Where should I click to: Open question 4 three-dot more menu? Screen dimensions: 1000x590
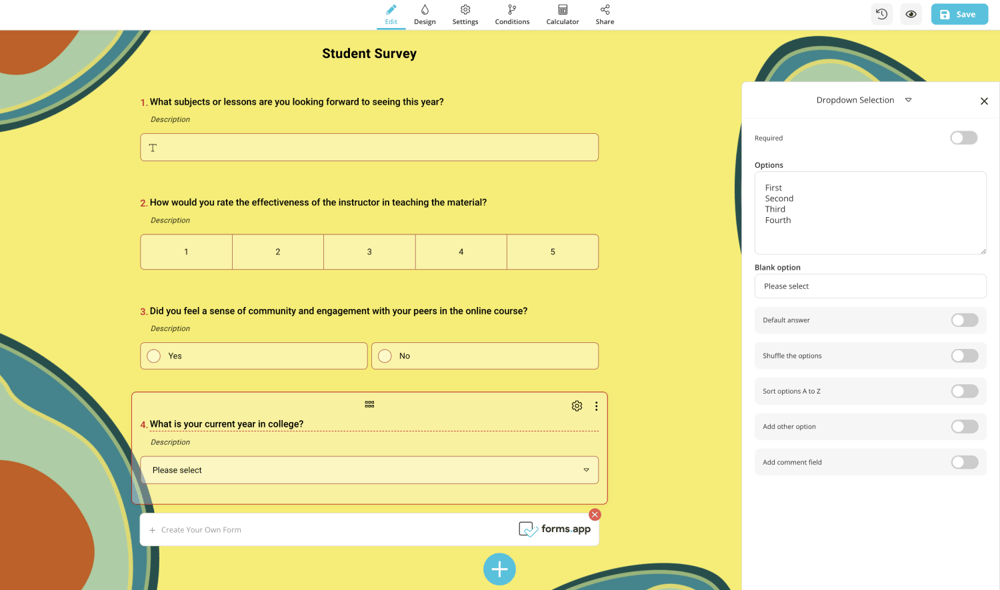tap(596, 406)
